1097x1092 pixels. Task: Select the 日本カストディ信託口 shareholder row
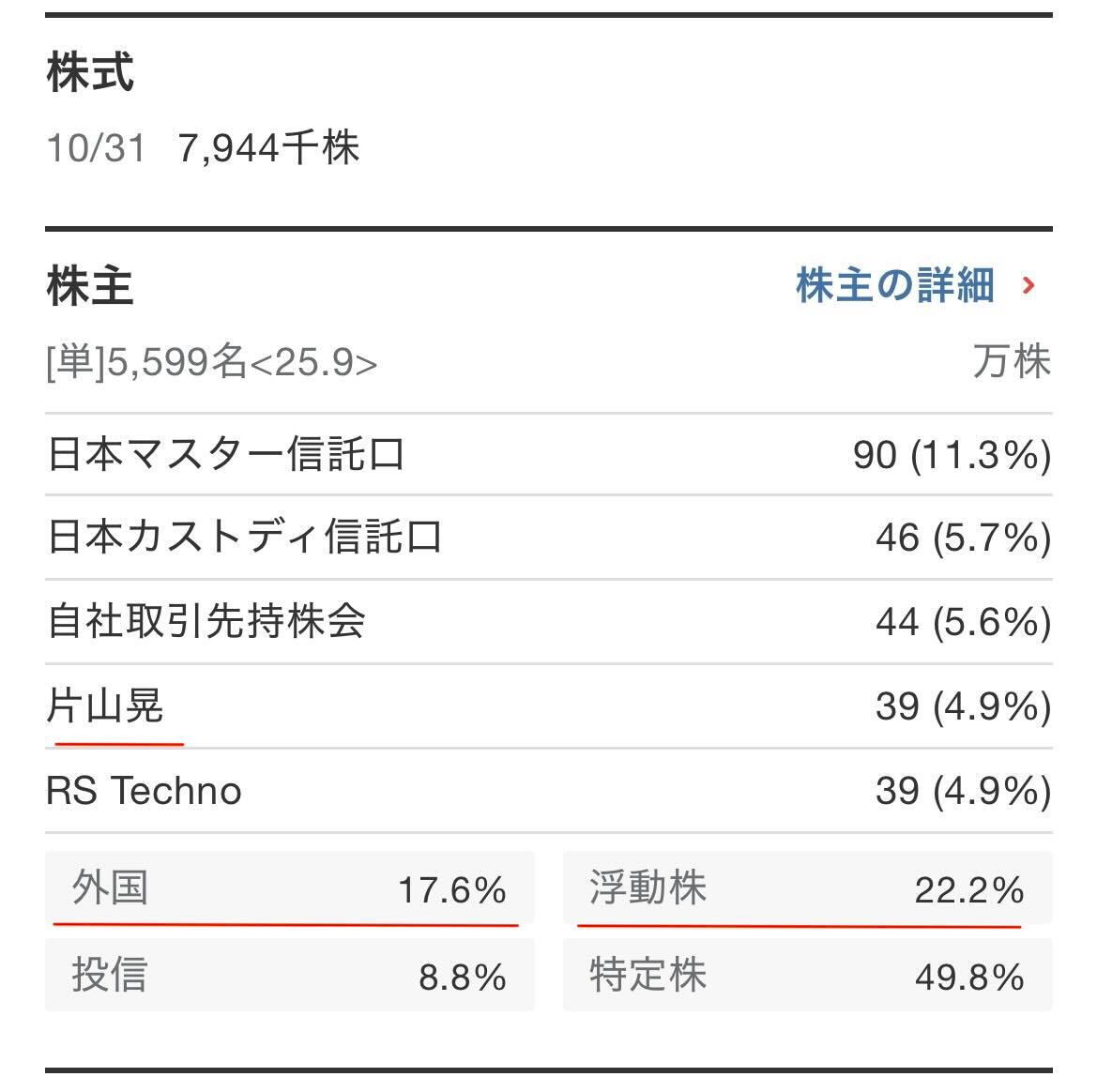point(244,538)
